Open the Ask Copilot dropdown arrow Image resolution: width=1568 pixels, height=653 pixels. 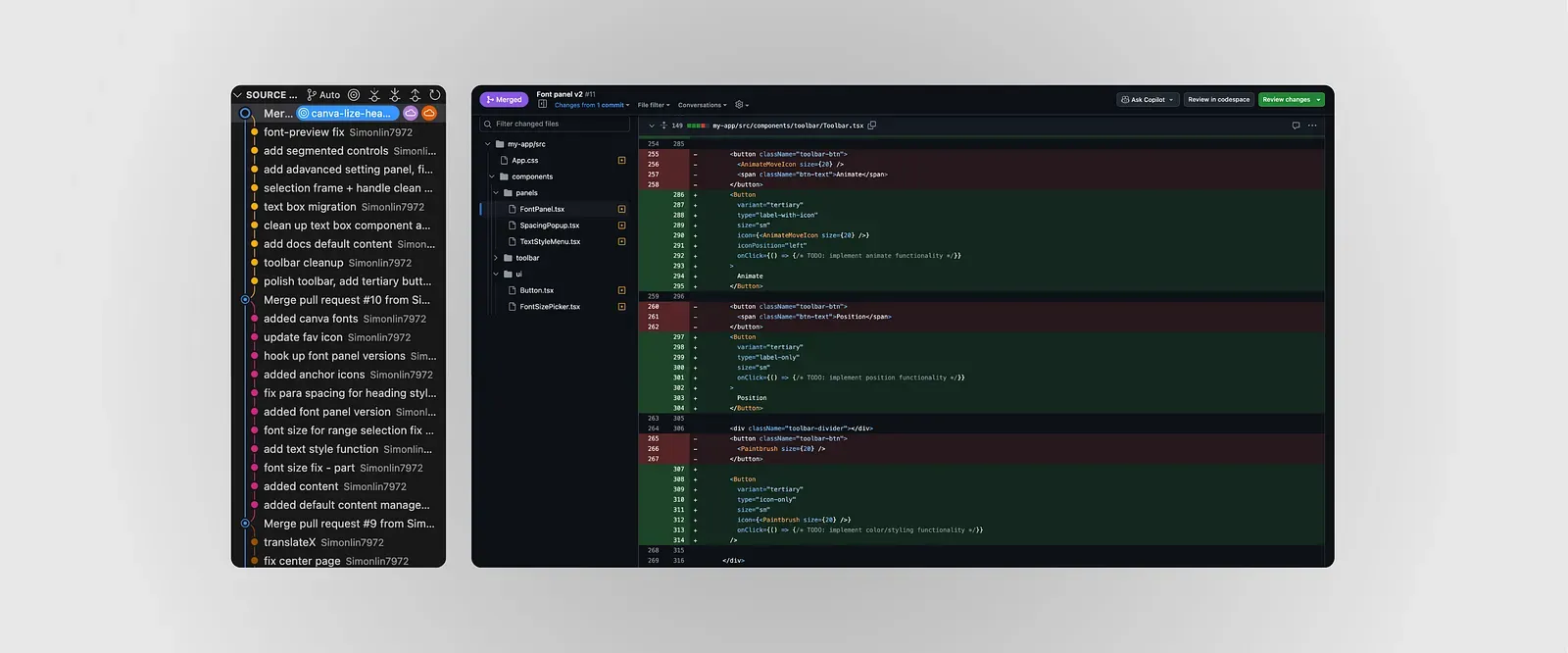pos(1171,100)
